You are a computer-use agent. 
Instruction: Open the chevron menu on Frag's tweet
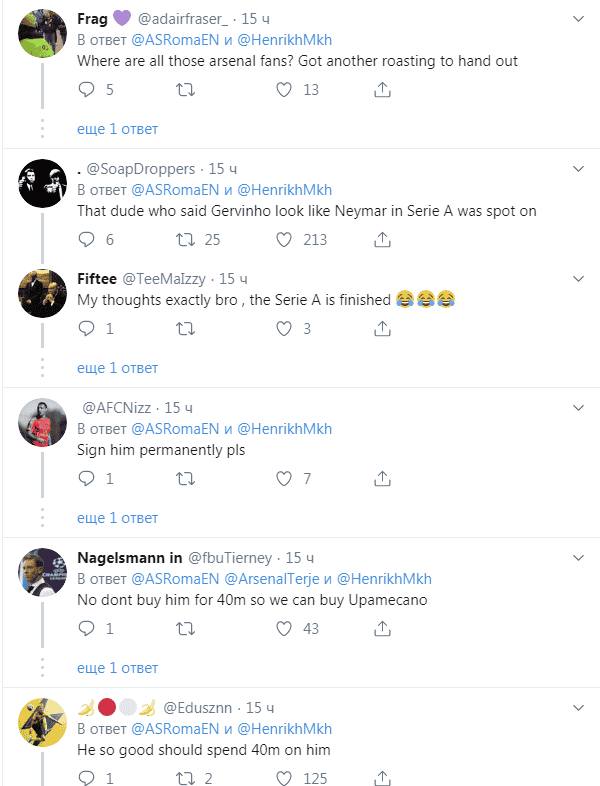coord(578,19)
